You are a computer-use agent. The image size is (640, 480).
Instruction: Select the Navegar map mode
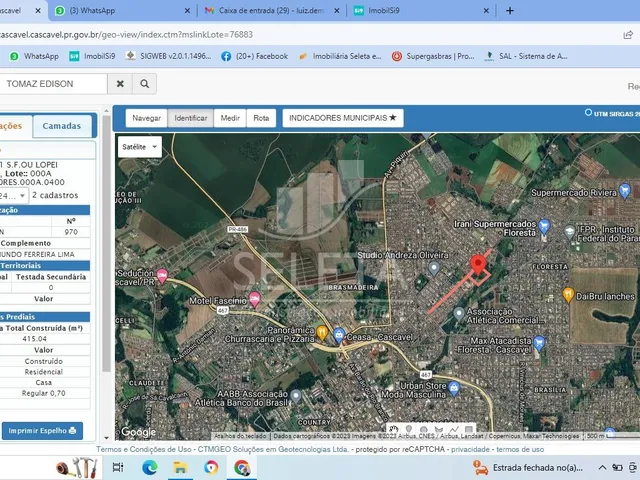pyautogui.click(x=146, y=118)
